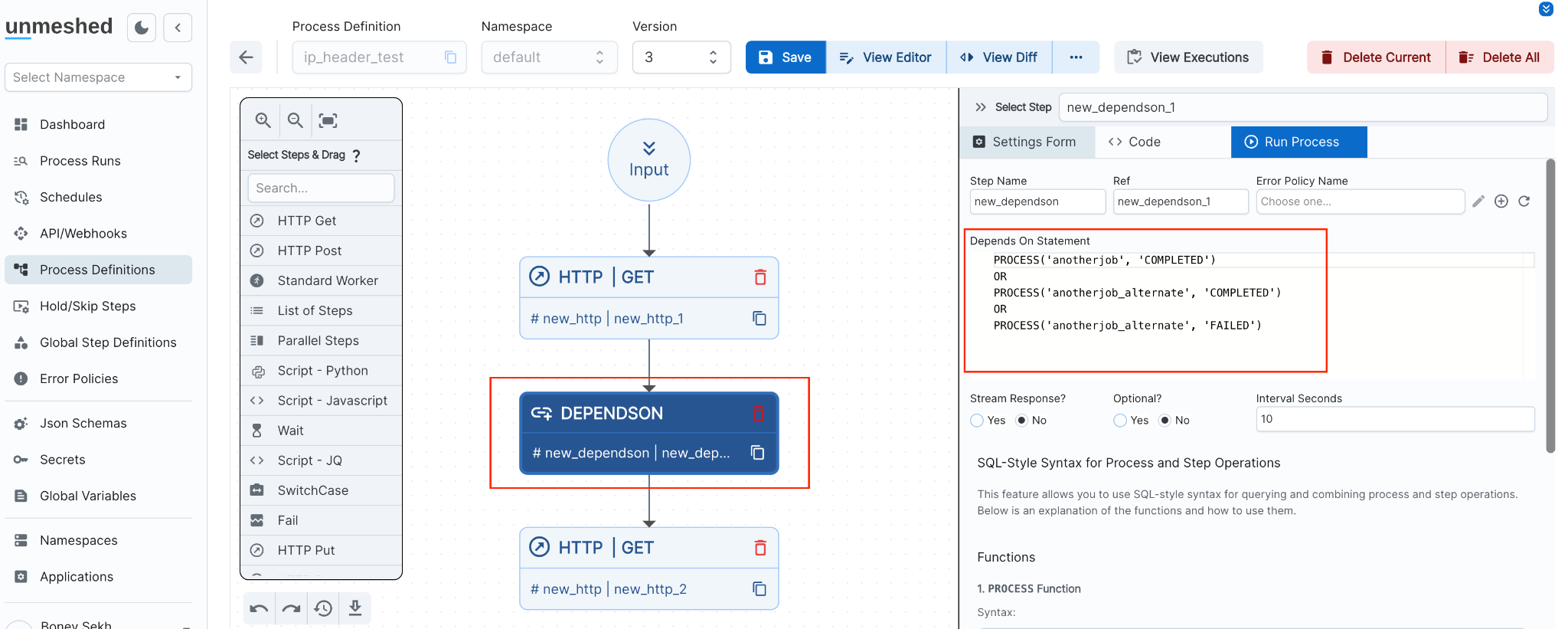Click the Save button
The width and height of the screenshot is (1568, 629).
[x=786, y=57]
